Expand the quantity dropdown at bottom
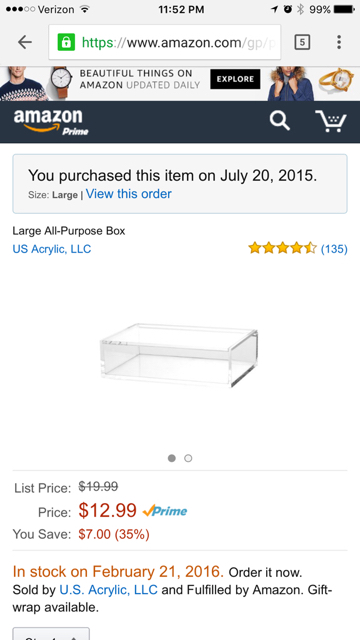This screenshot has width=360, height=640. [x=51, y=633]
